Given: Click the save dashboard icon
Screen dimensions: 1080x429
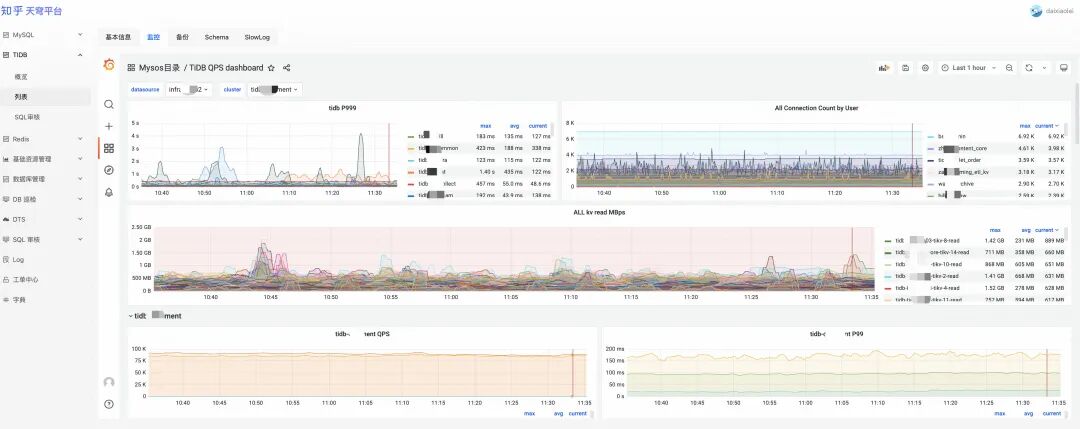Looking at the screenshot, I should pyautogui.click(x=906, y=68).
